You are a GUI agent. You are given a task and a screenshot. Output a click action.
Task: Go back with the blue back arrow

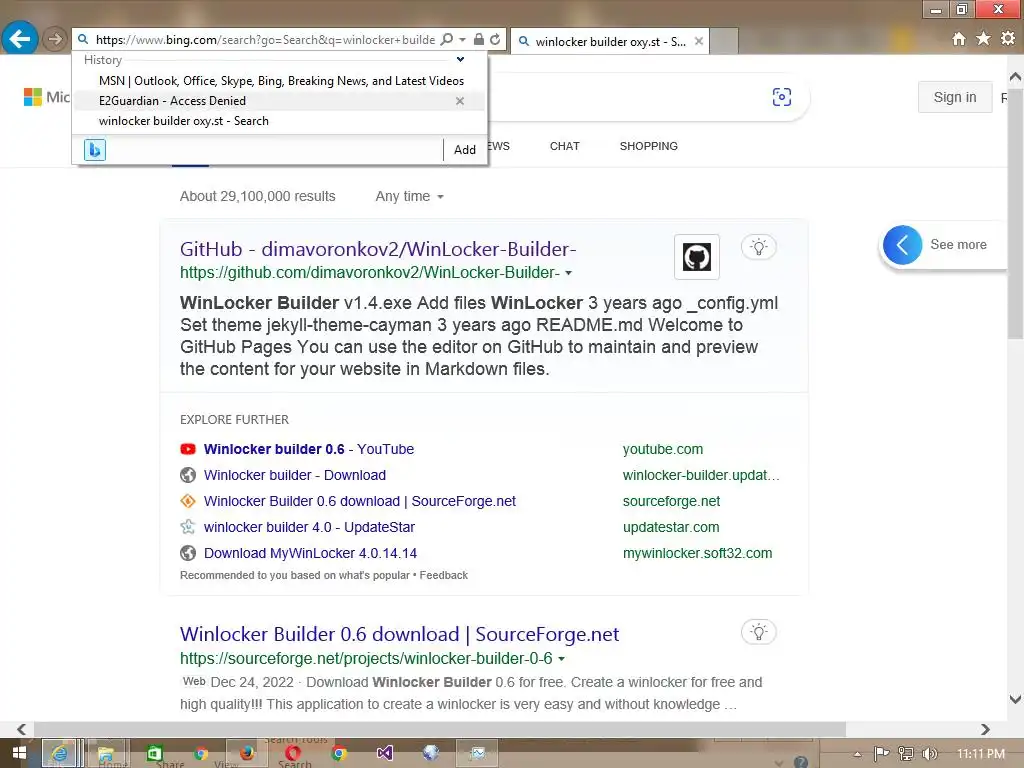[20, 39]
